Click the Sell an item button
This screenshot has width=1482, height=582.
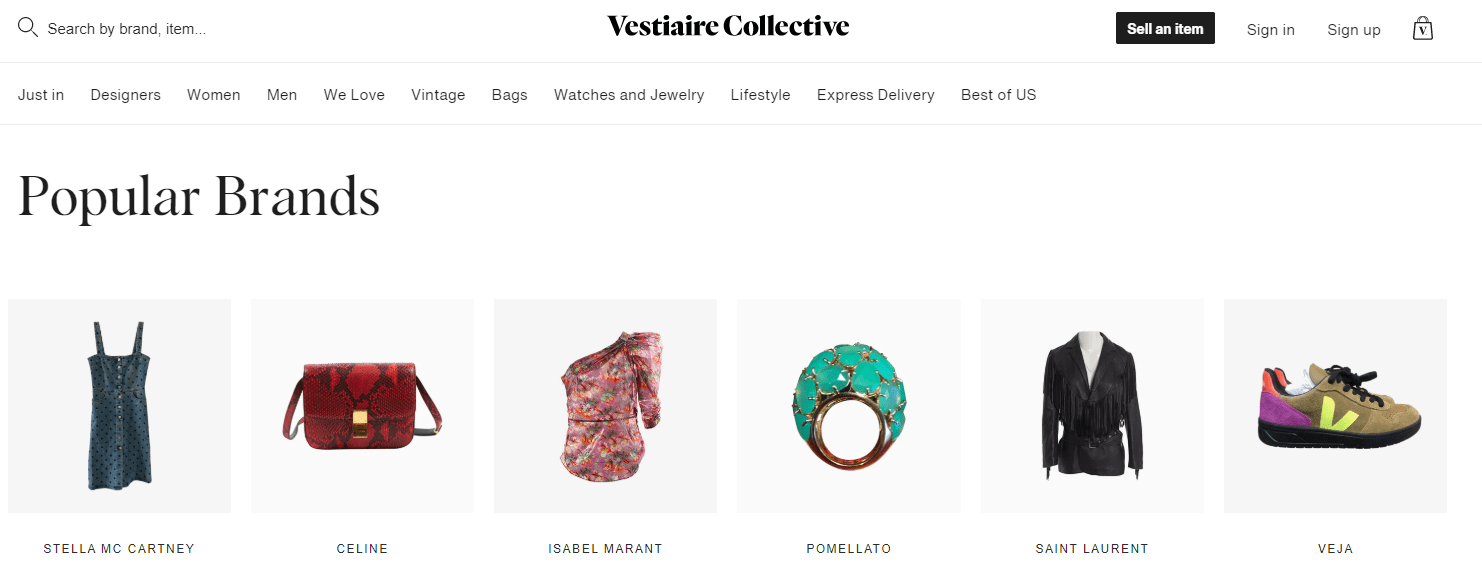1164,28
